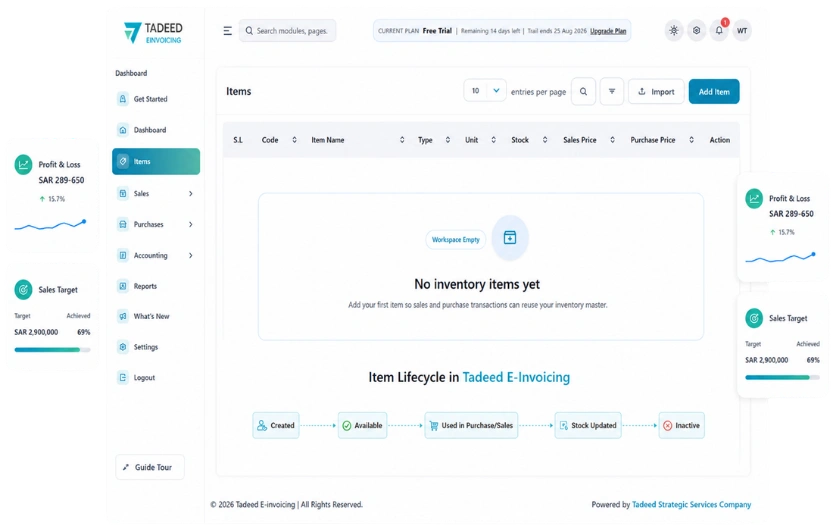
Task: Click the right Profit & Loss sparkline chart
Action: (x=781, y=258)
